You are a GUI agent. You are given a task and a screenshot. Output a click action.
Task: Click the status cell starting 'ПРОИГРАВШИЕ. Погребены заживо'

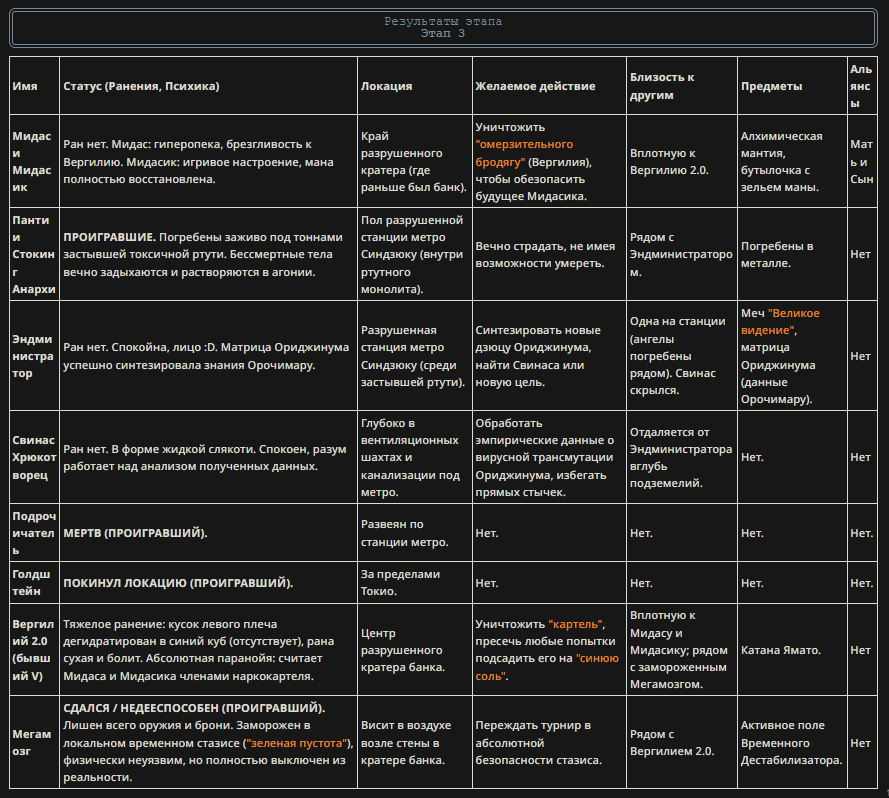(208, 254)
